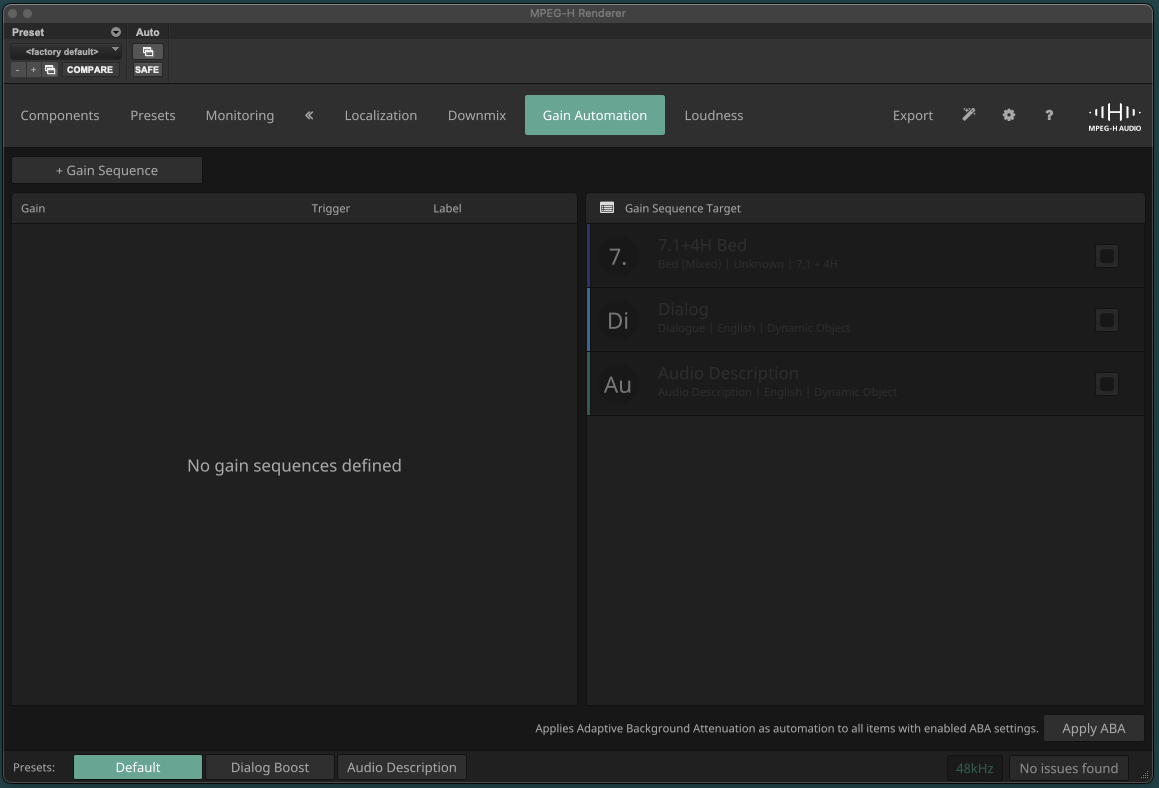1159x788 pixels.
Task: Click the Gain Sequence Target list icon
Action: [x=607, y=208]
